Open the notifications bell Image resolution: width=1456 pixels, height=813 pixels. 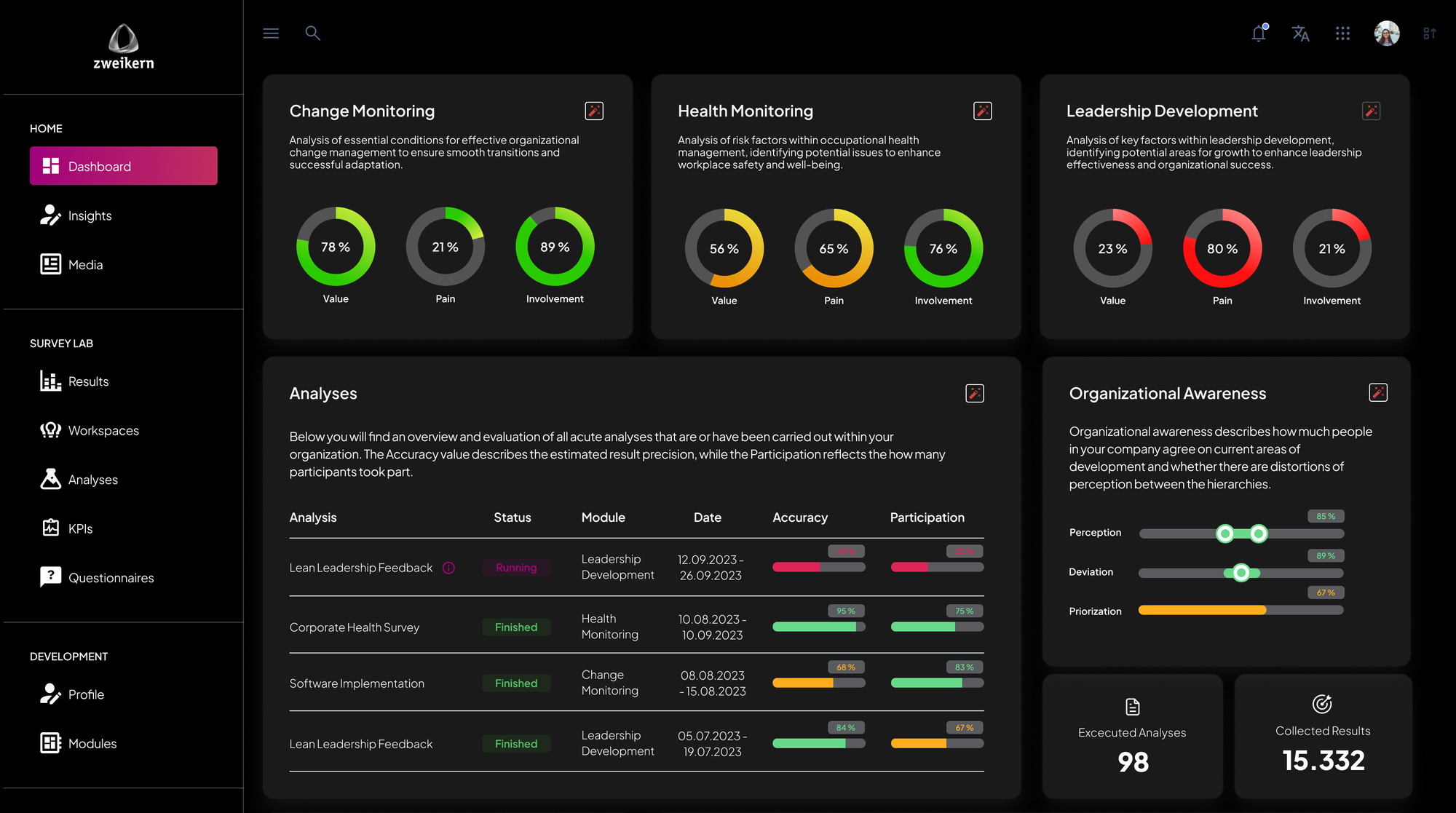point(1259,33)
